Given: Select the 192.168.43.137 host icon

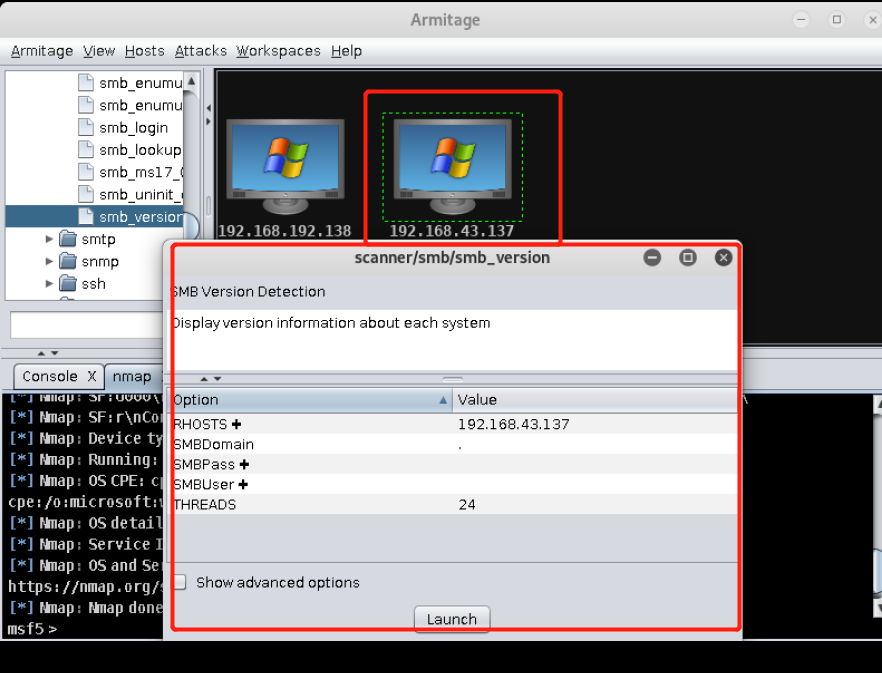Looking at the screenshot, I should tap(452, 167).
